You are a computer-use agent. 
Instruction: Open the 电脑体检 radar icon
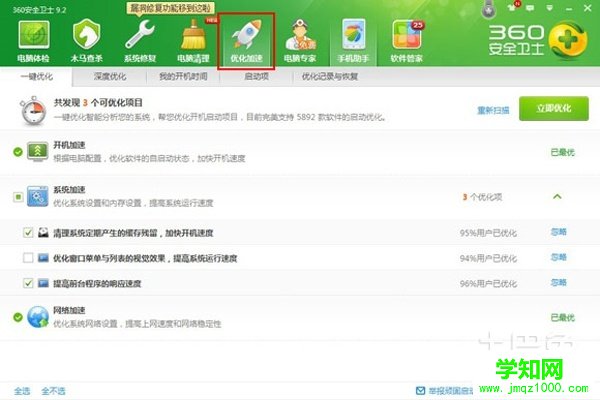pos(34,41)
